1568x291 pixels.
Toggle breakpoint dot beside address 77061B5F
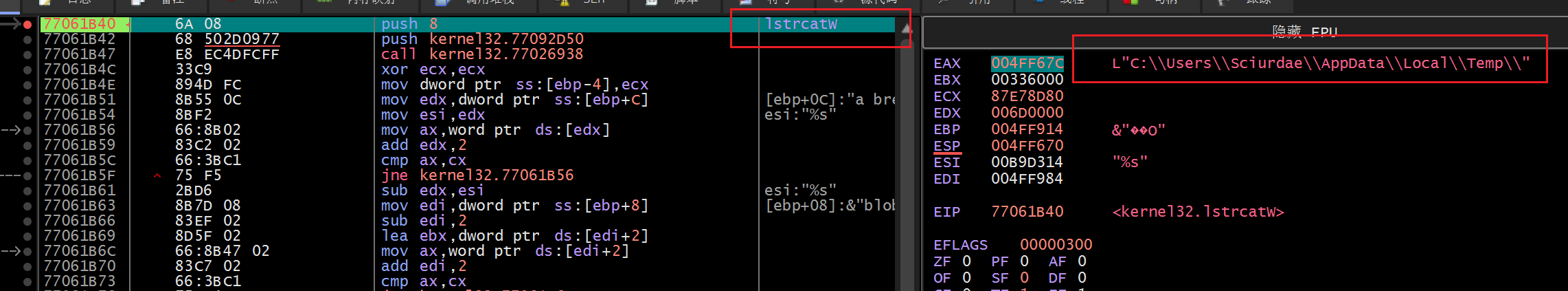click(27, 175)
